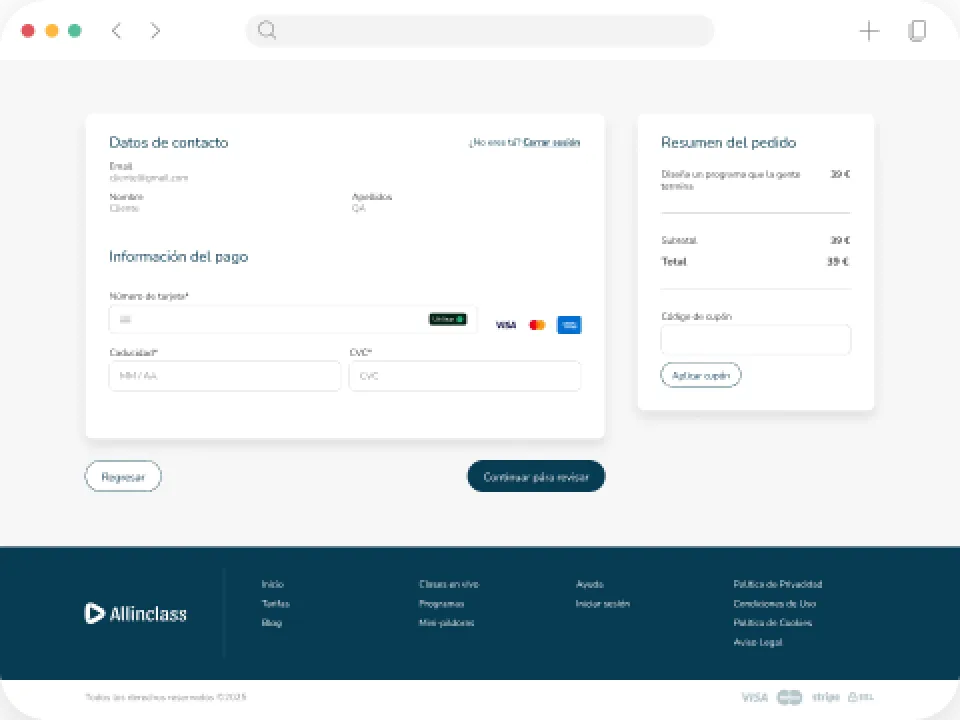
Task: Click the grey Mastercard logo in the bottom bar
Action: click(789, 697)
